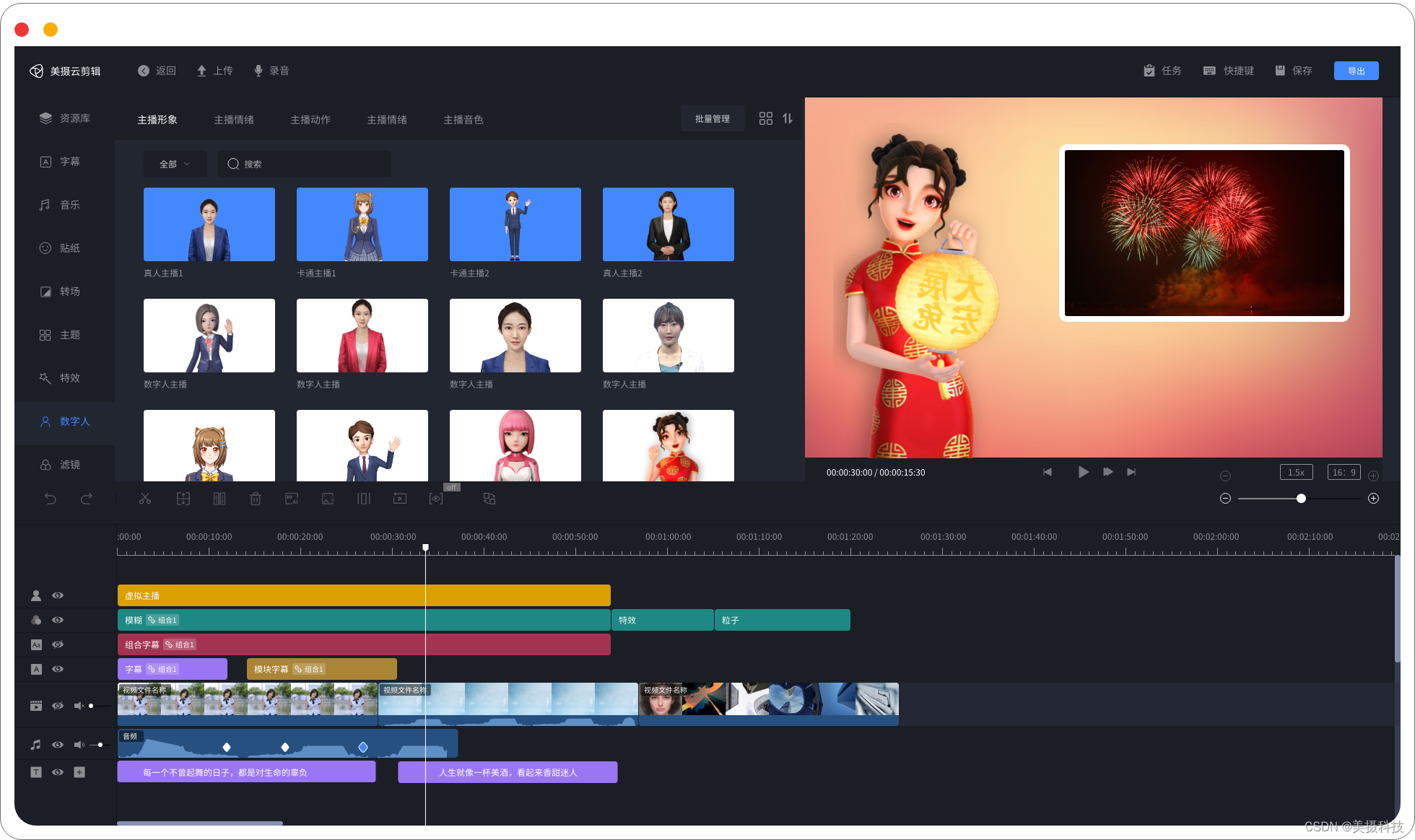Switch to grid view layout icon
Screen dimensions: 1415x840
point(766,118)
